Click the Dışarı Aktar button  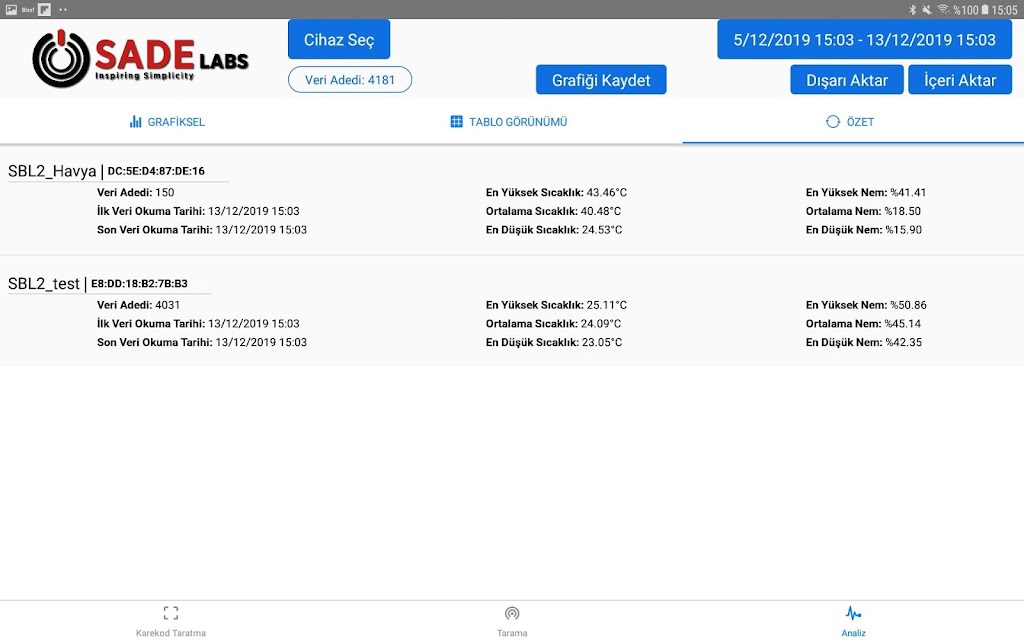846,80
